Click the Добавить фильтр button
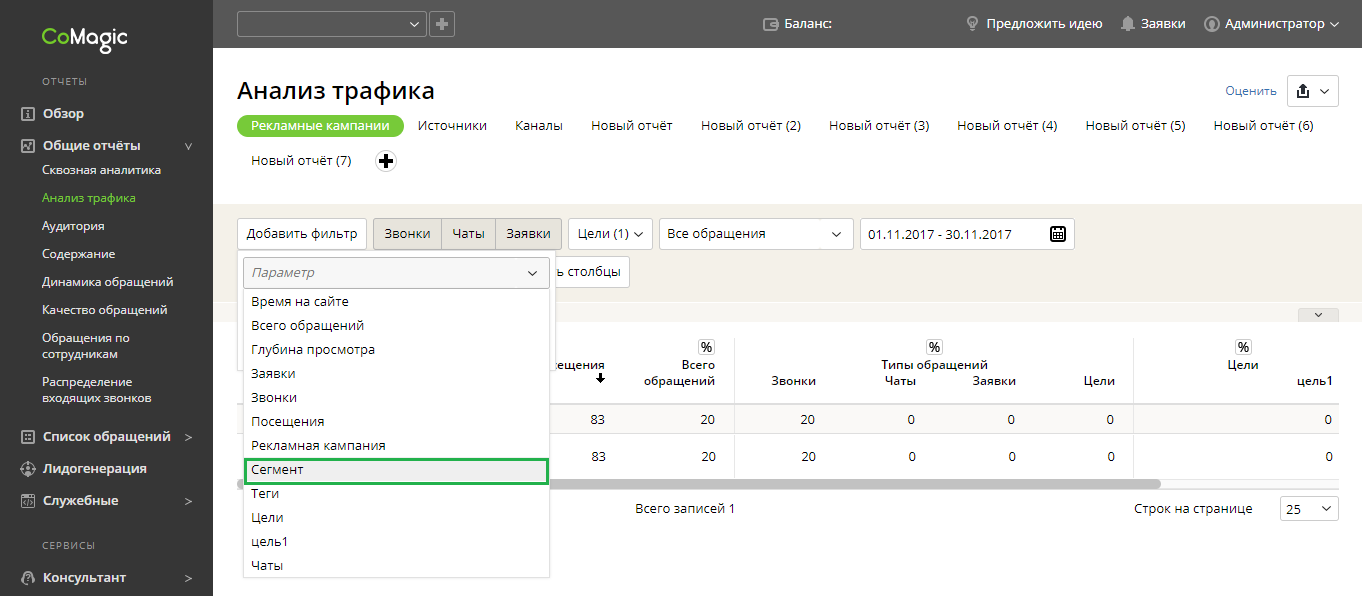Image resolution: width=1362 pixels, height=596 pixels. point(302,234)
